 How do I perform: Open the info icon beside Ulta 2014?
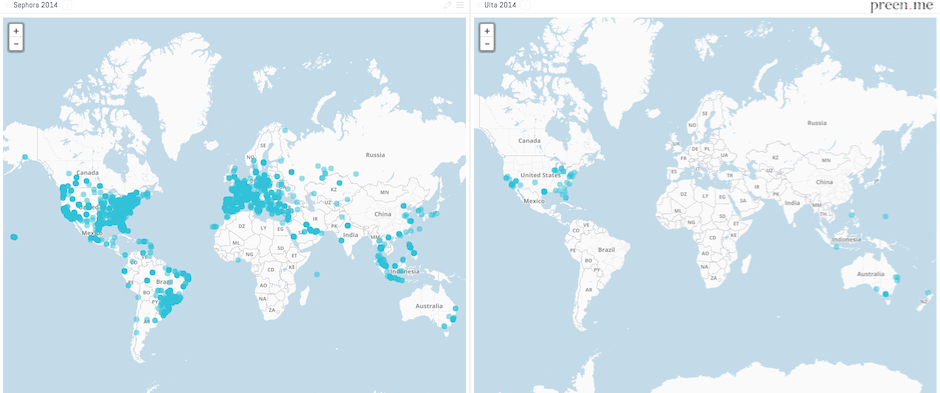tap(525, 5)
